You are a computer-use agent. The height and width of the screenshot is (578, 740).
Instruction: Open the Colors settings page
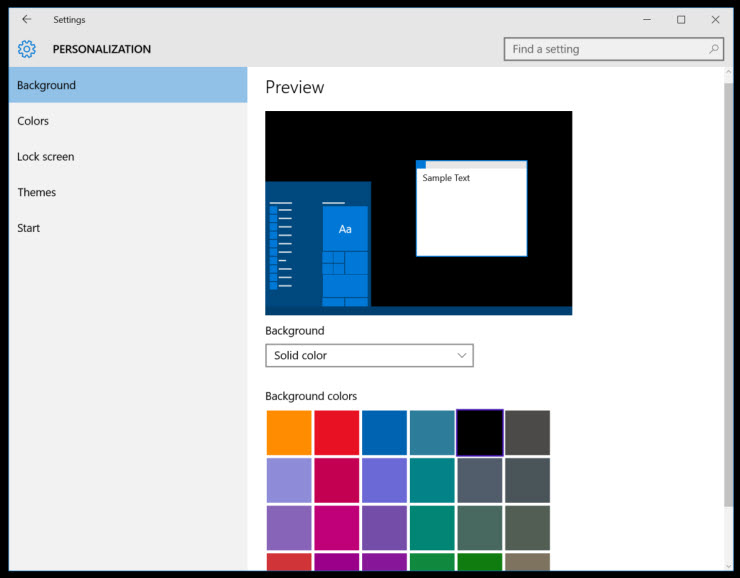click(33, 121)
